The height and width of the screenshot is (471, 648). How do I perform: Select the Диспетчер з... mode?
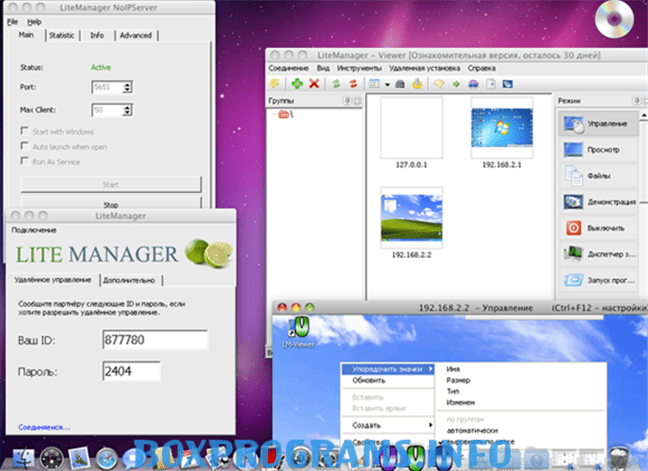pyautogui.click(x=598, y=254)
